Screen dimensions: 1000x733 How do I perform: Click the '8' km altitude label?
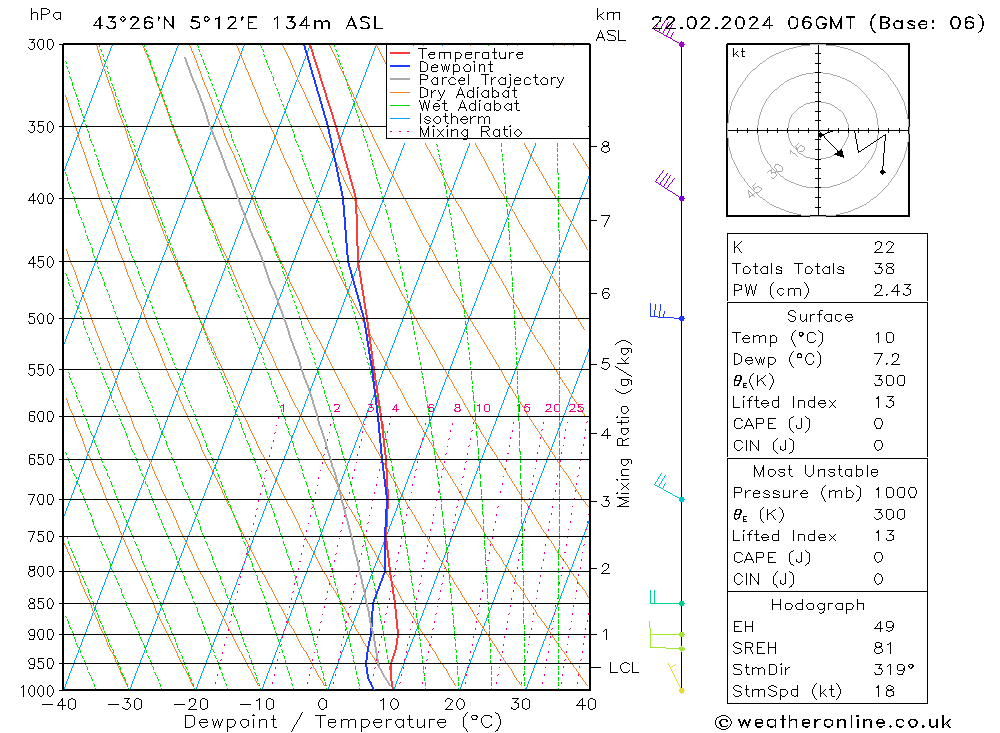click(x=605, y=147)
